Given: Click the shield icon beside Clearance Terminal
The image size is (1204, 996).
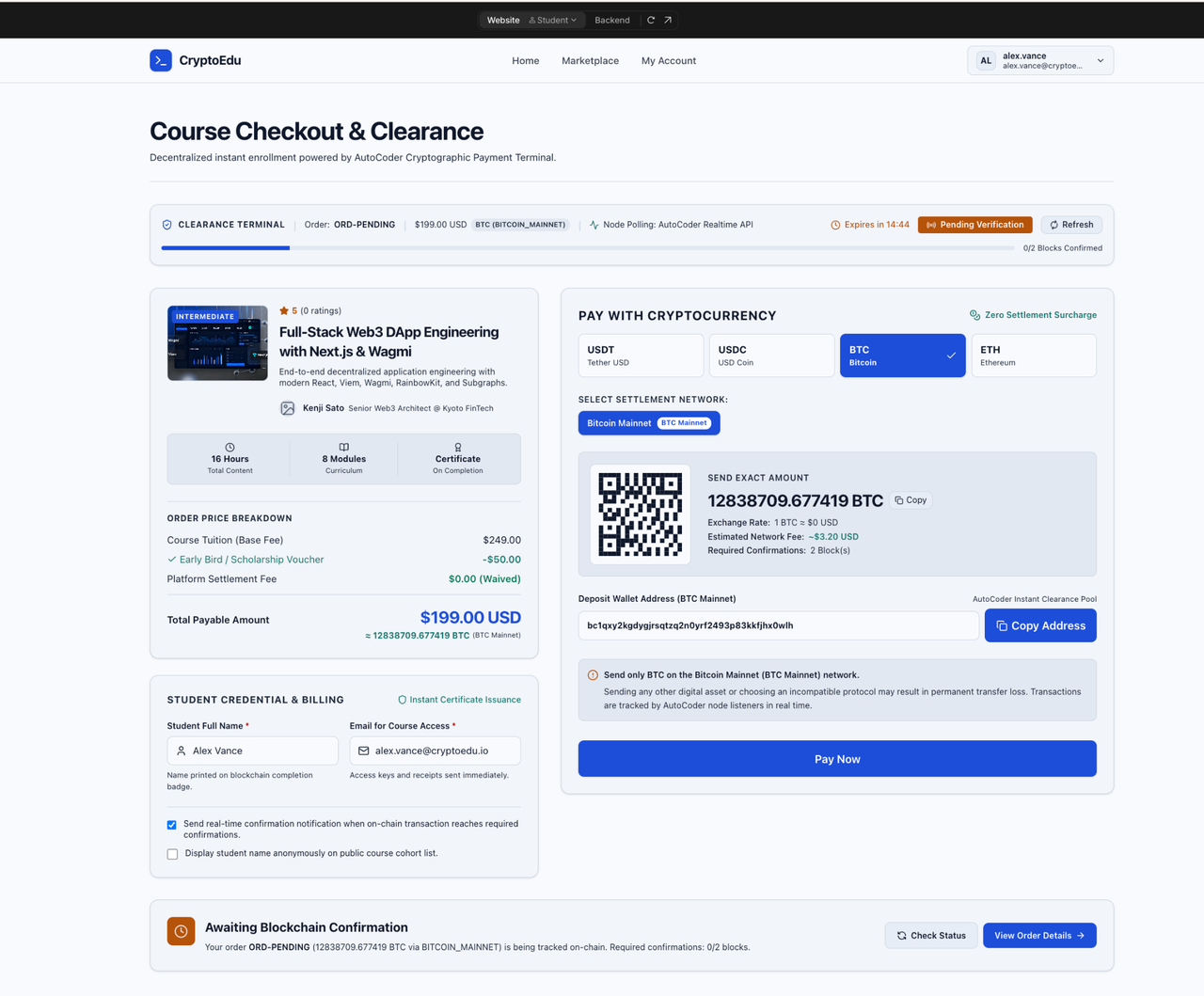Looking at the screenshot, I should pos(167,225).
